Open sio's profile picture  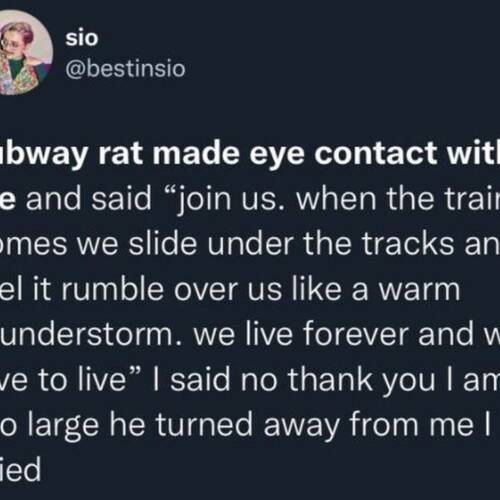coord(23,53)
